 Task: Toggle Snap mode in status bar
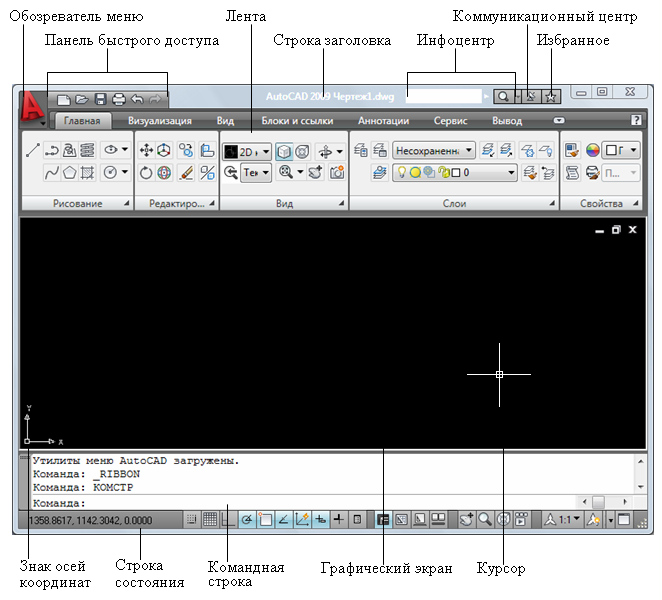tap(191, 519)
